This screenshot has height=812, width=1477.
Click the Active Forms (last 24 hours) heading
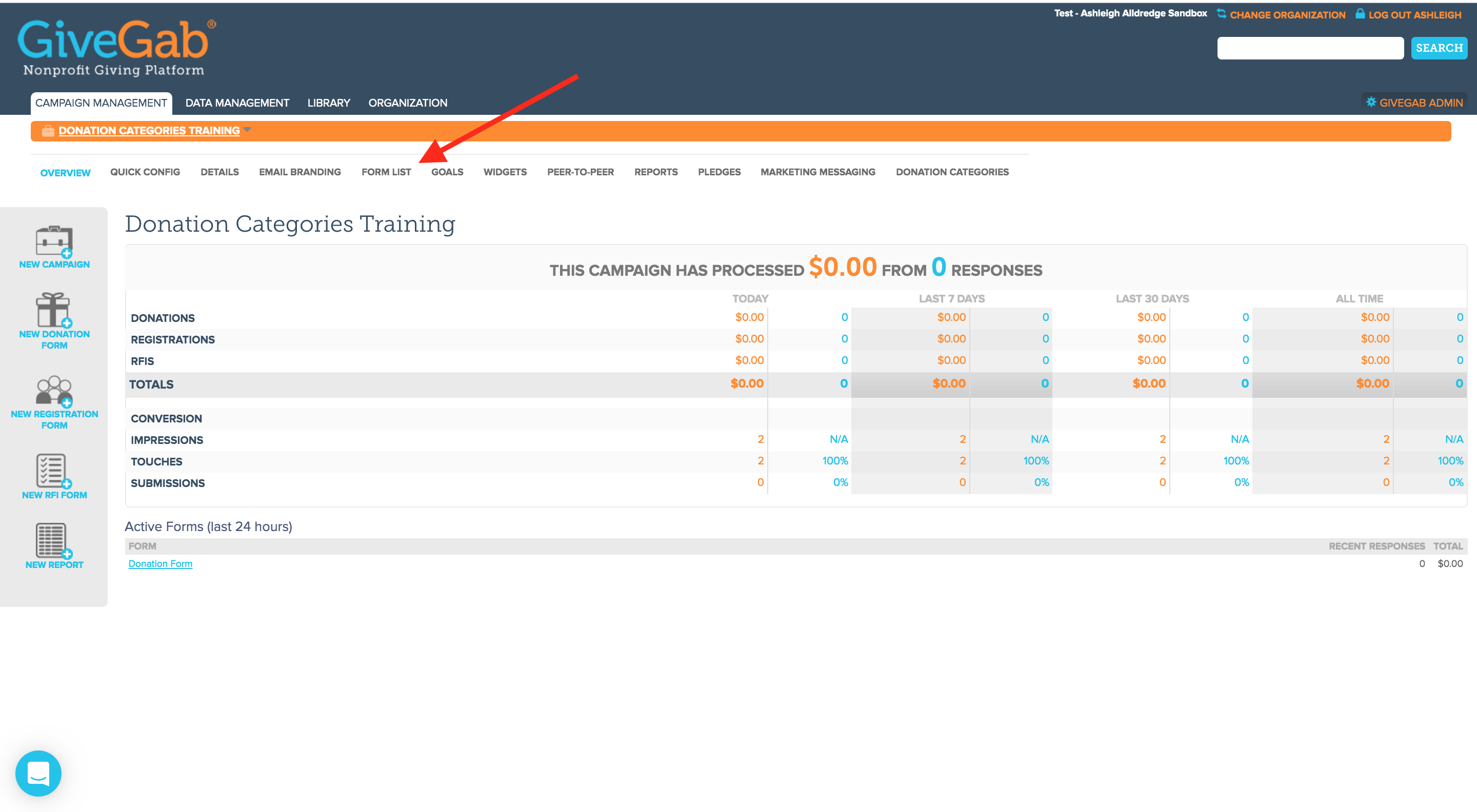click(x=209, y=526)
